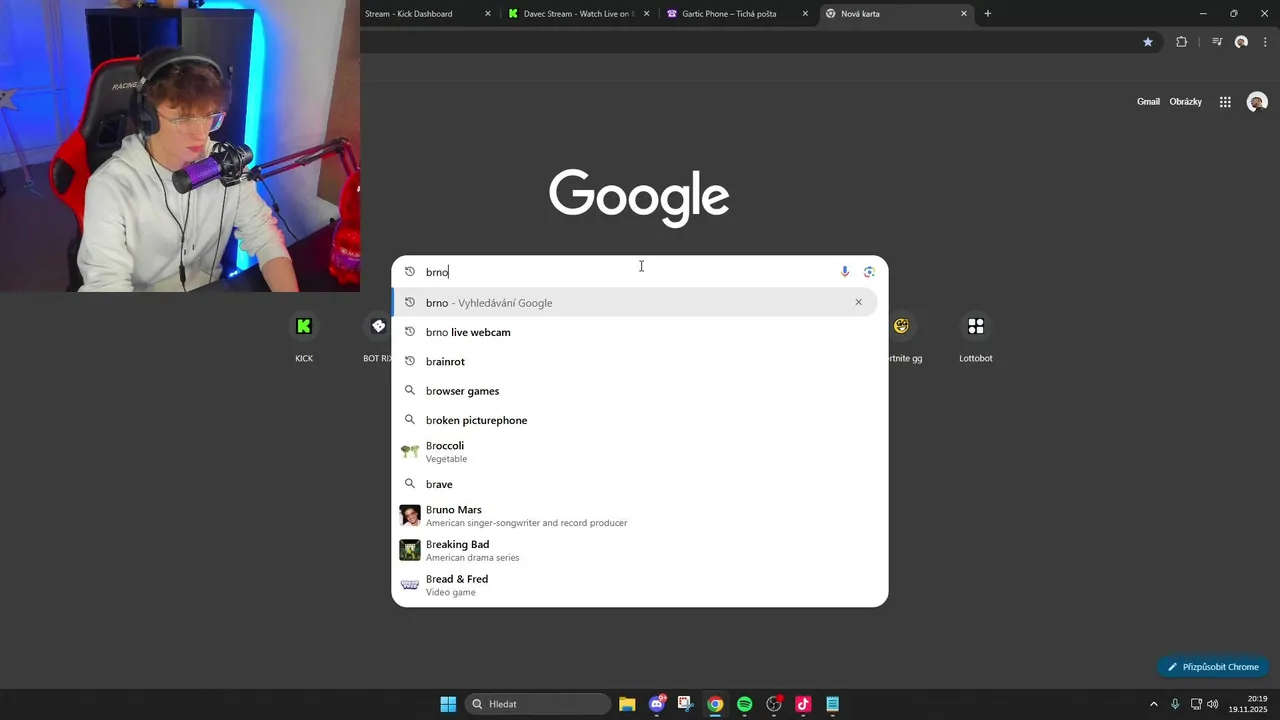Remove the brno suggestion from history
1280x720 pixels.
(x=858, y=302)
